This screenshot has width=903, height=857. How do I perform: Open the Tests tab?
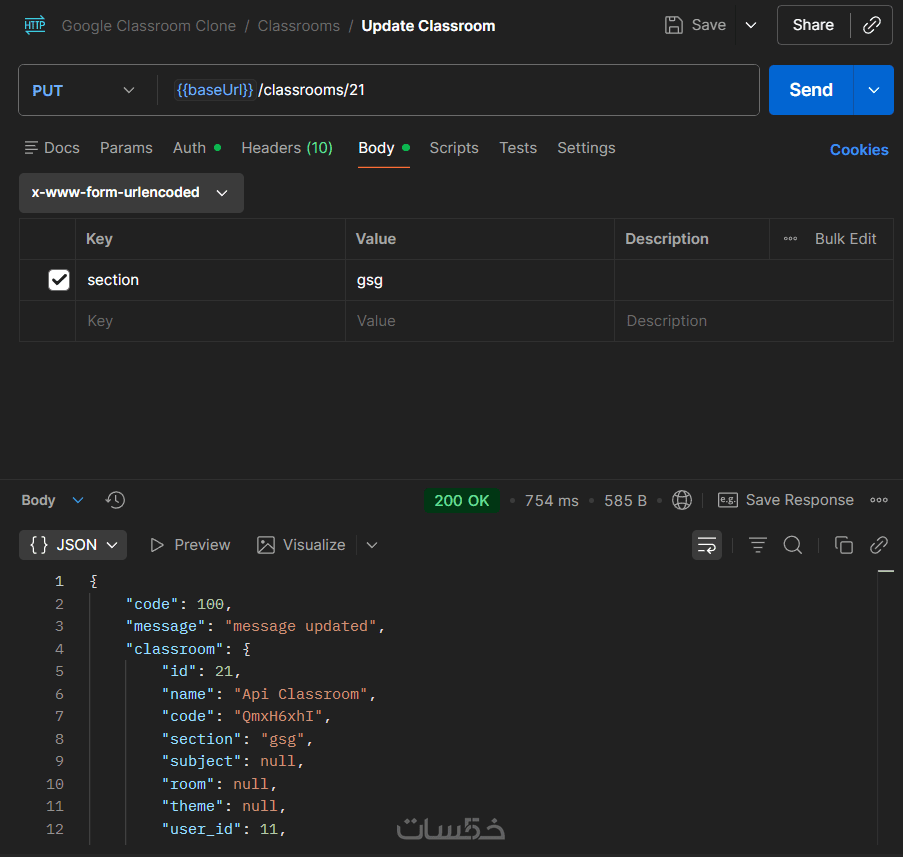(518, 148)
